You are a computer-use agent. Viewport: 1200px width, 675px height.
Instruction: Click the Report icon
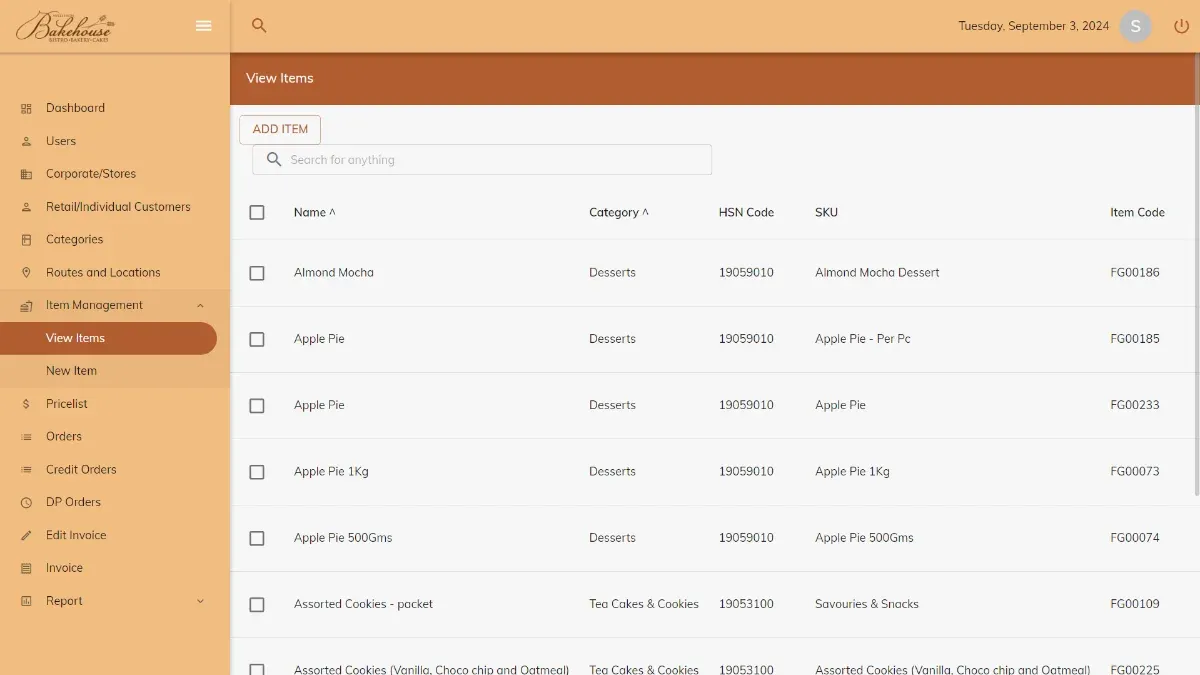(x=26, y=601)
